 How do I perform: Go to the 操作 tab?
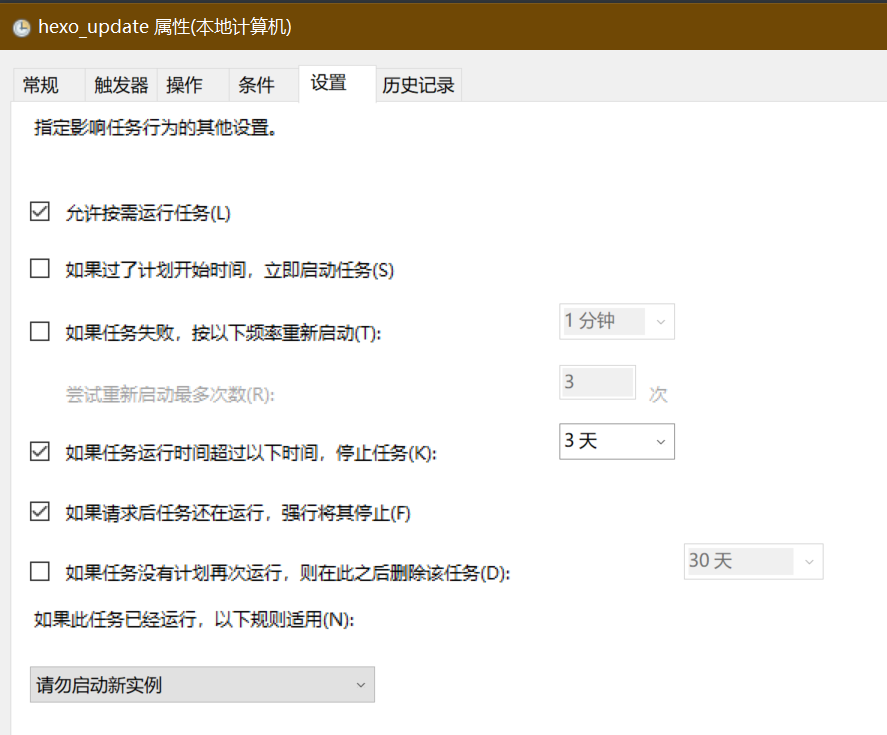click(x=193, y=85)
